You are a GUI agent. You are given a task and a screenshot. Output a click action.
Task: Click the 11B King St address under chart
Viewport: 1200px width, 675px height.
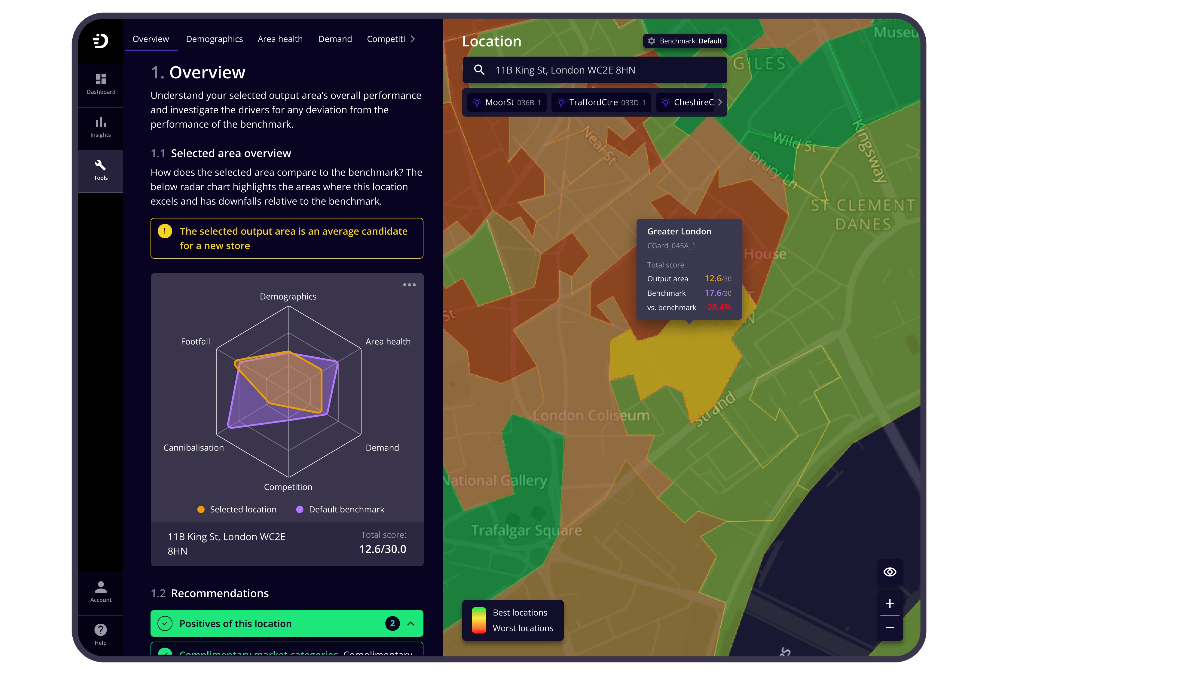pos(226,543)
